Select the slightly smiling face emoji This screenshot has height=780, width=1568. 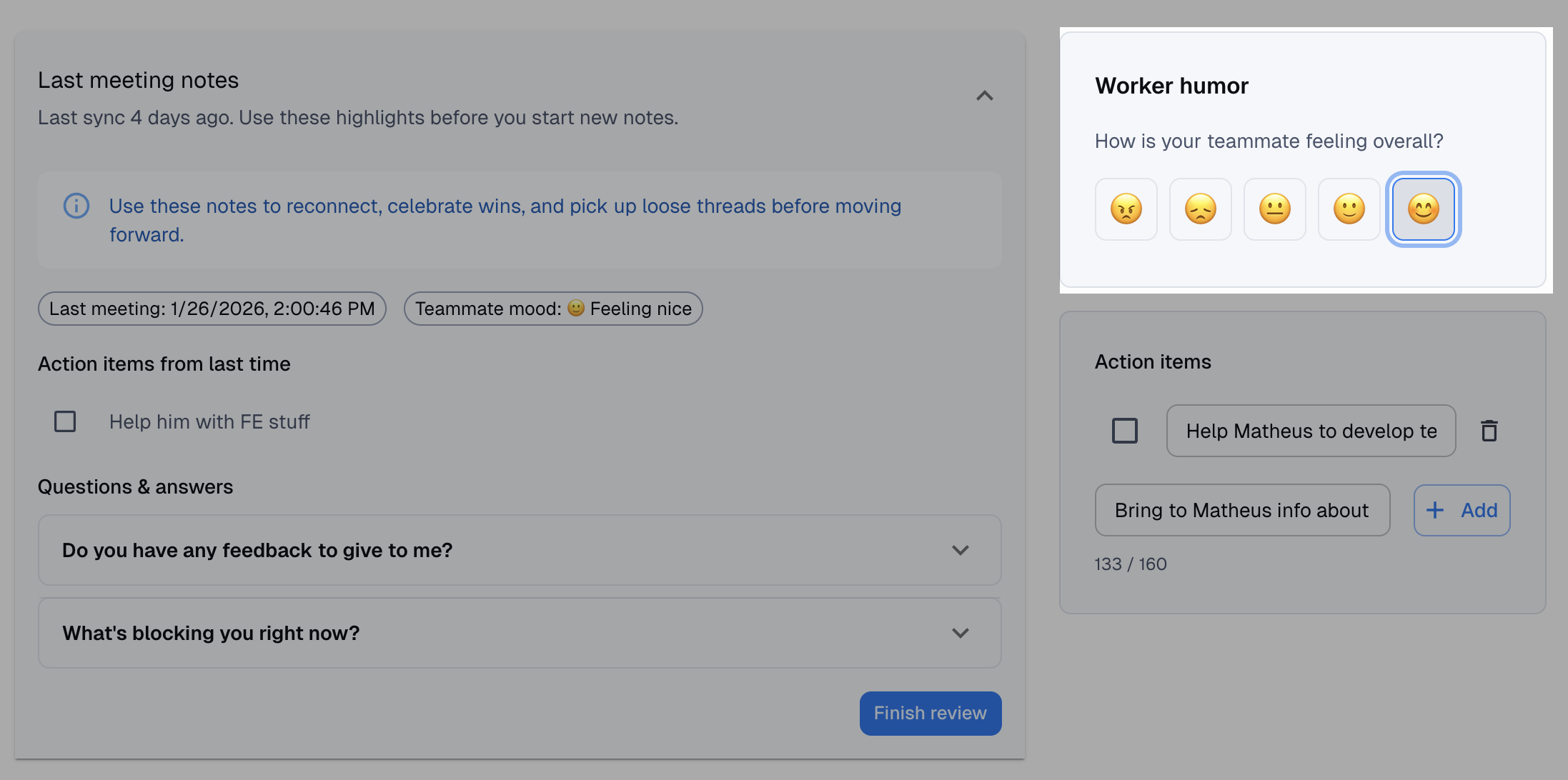pos(1349,209)
